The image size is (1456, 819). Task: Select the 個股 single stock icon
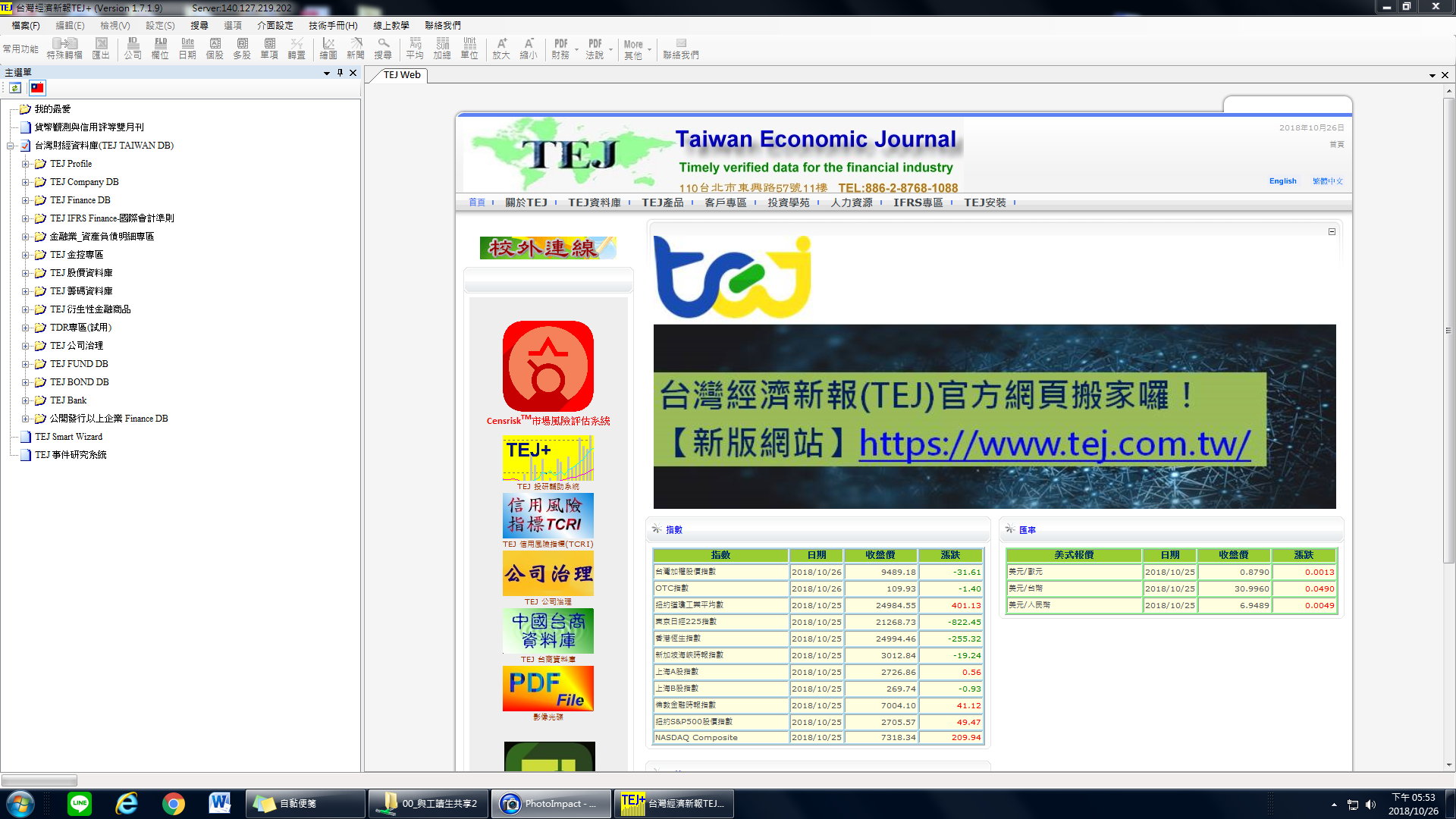pyautogui.click(x=215, y=49)
